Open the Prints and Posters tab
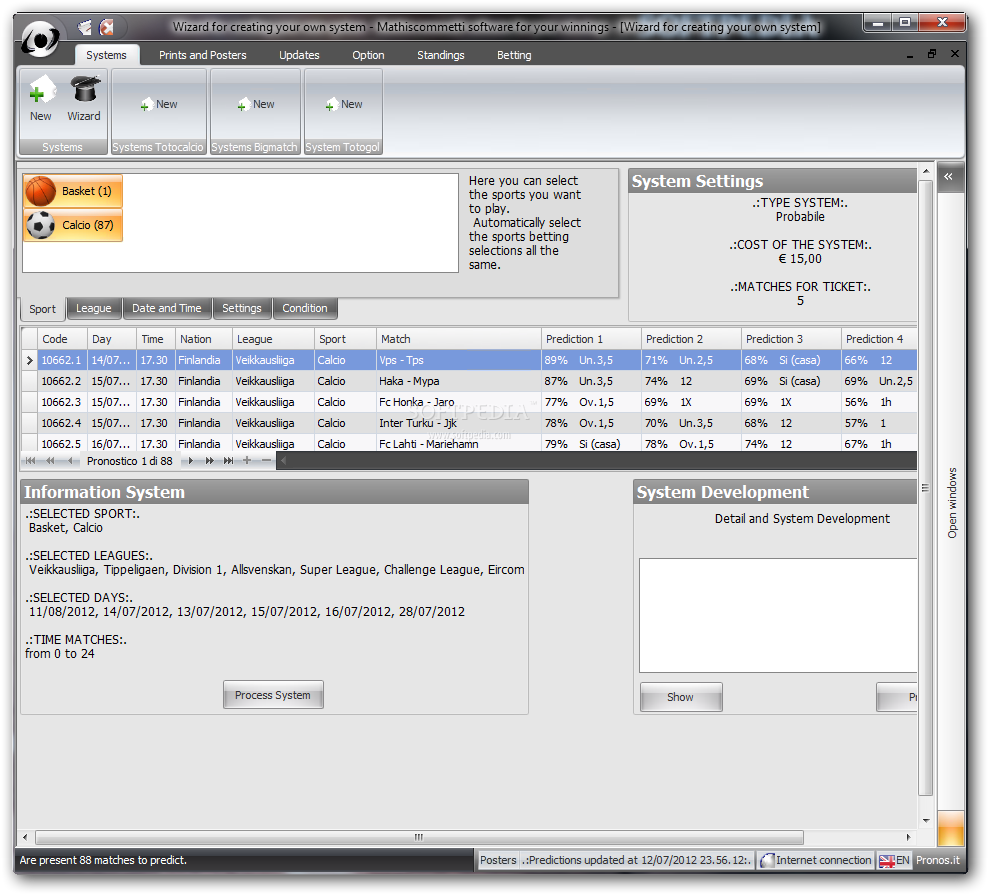 (x=202, y=55)
